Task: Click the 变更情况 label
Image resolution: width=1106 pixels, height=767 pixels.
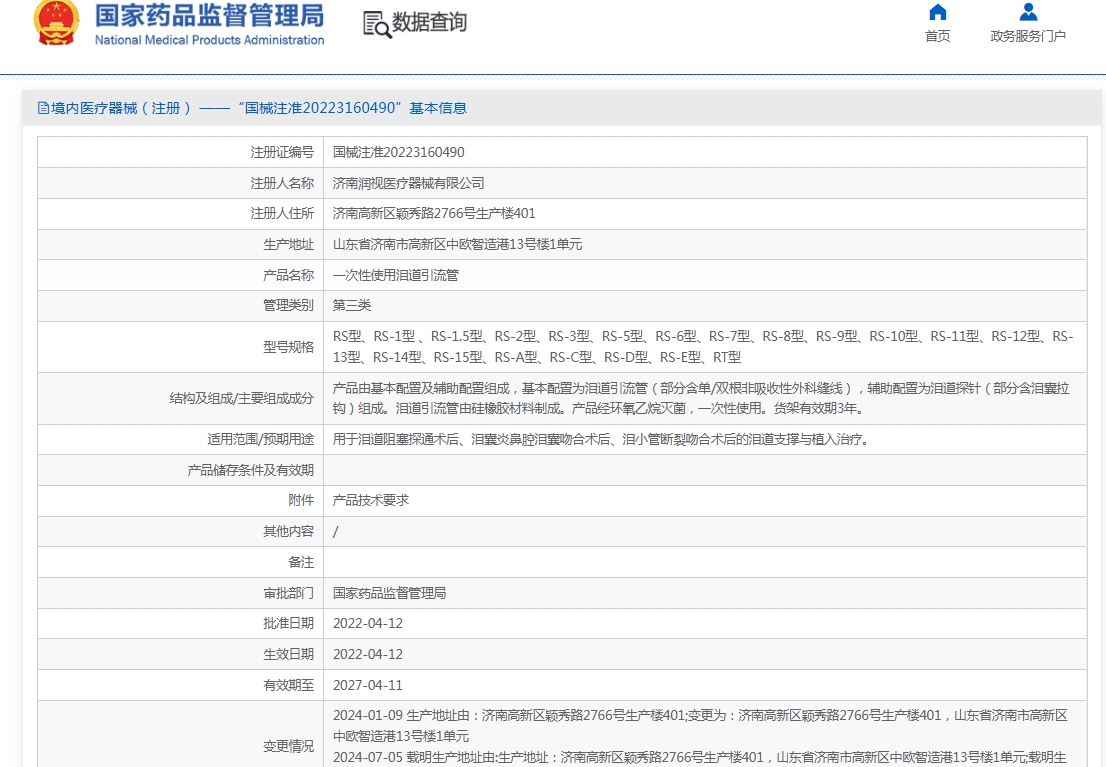Action: point(288,747)
